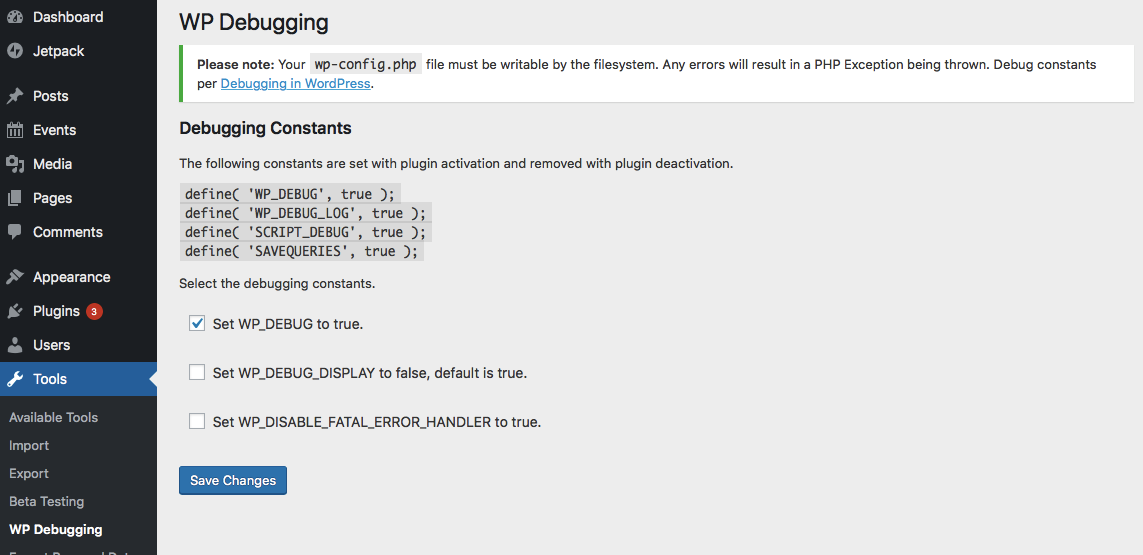Click the Media icon in sidebar
Viewport: 1143px width, 555px height.
click(x=15, y=164)
